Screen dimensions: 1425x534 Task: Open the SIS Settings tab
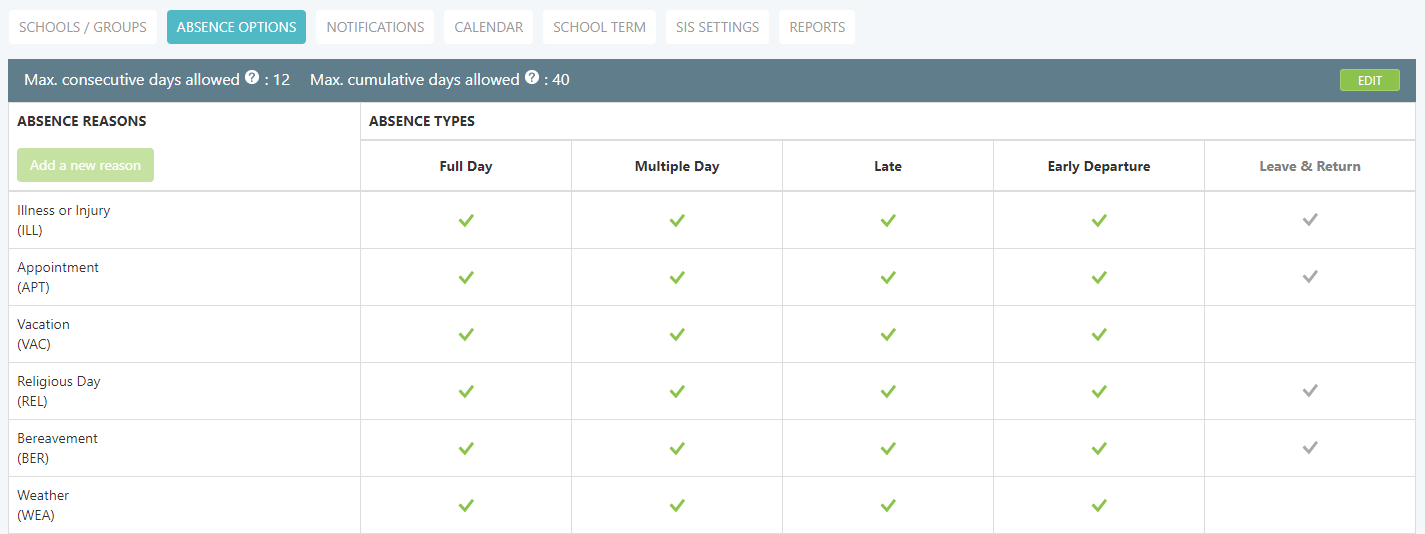714,27
